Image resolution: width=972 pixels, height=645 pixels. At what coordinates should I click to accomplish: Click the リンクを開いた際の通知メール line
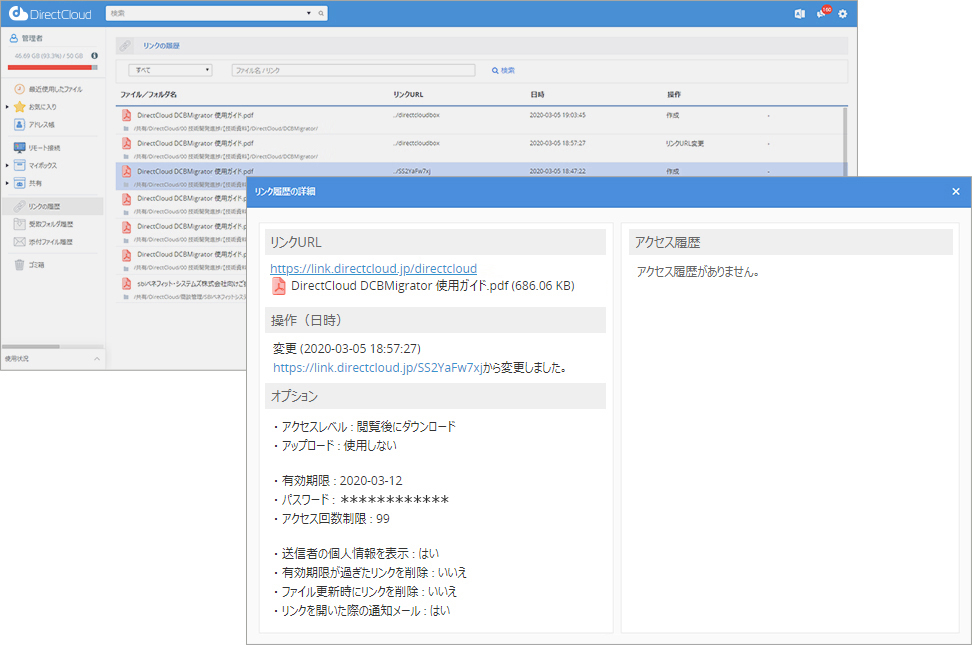362,611
